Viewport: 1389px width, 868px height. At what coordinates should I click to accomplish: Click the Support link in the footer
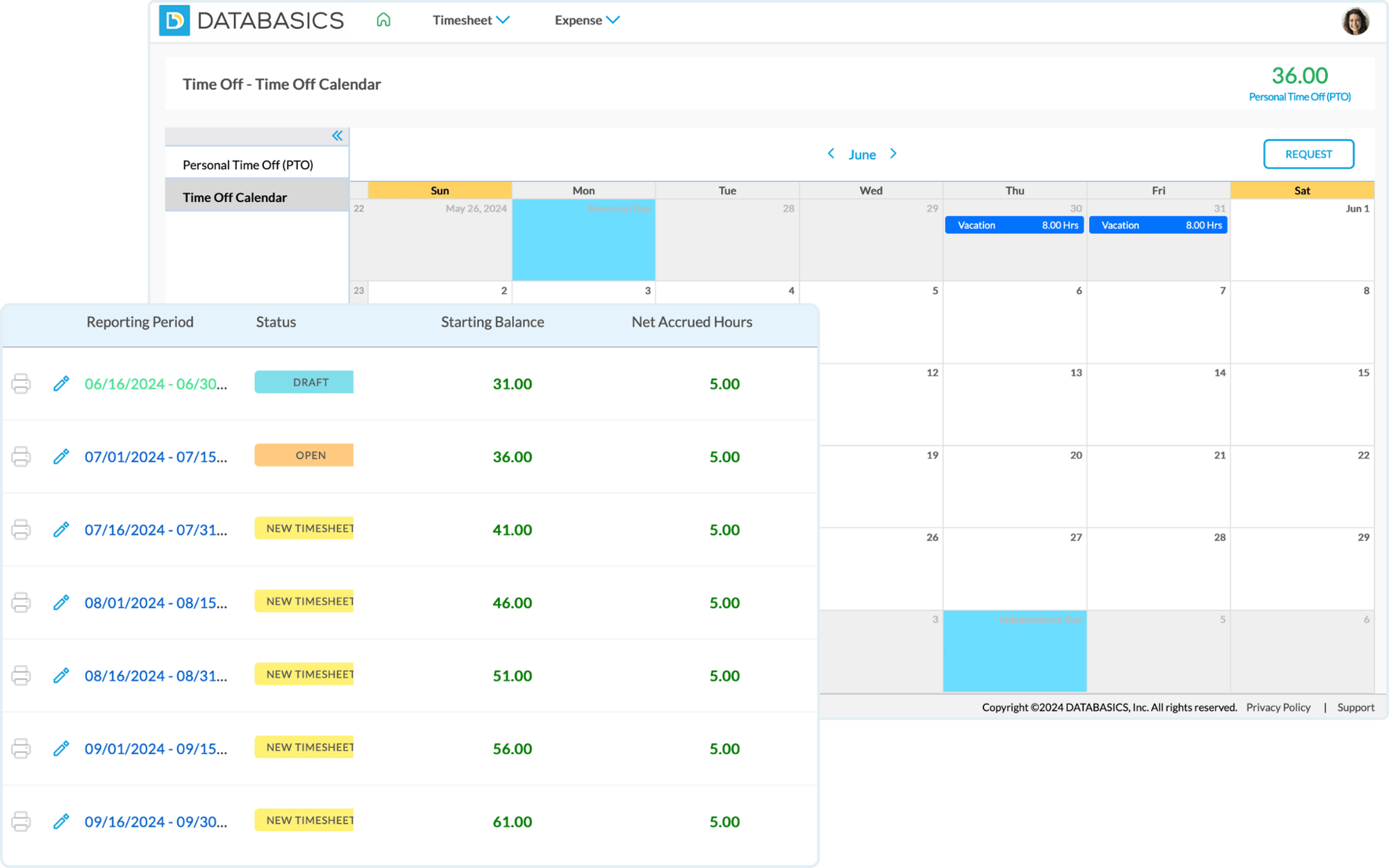pyautogui.click(x=1356, y=707)
